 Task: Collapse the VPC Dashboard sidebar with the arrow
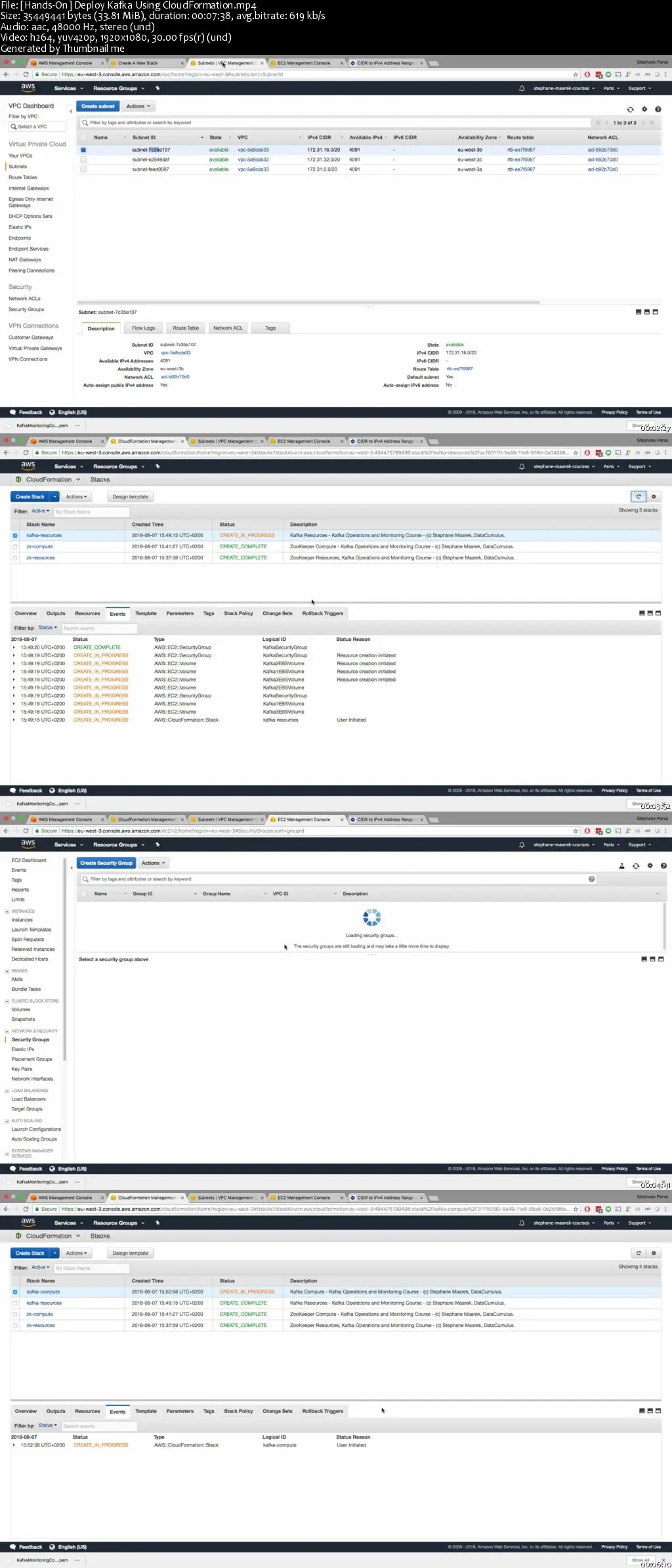pos(71,112)
